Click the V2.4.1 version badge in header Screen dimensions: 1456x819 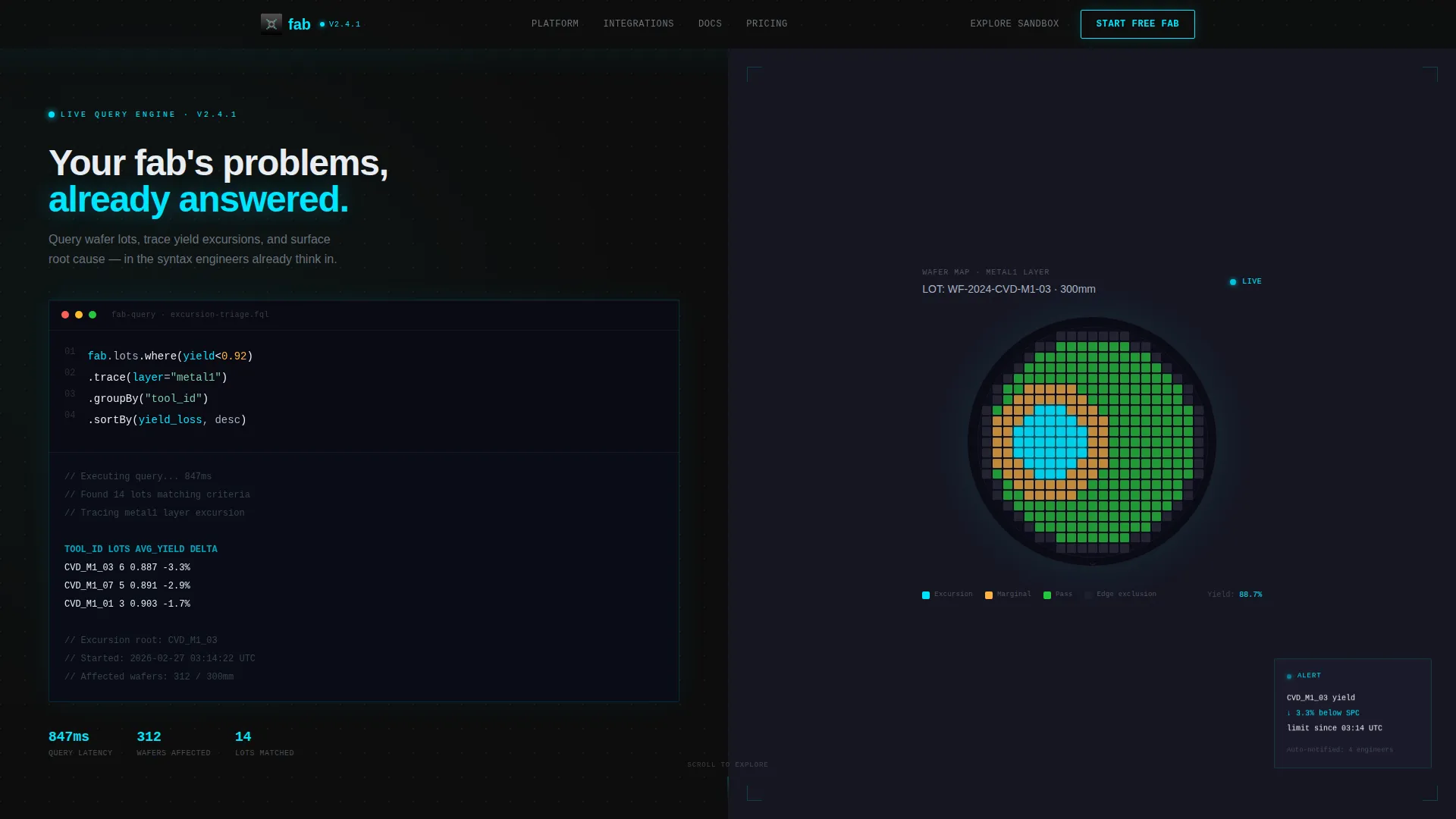pos(340,24)
